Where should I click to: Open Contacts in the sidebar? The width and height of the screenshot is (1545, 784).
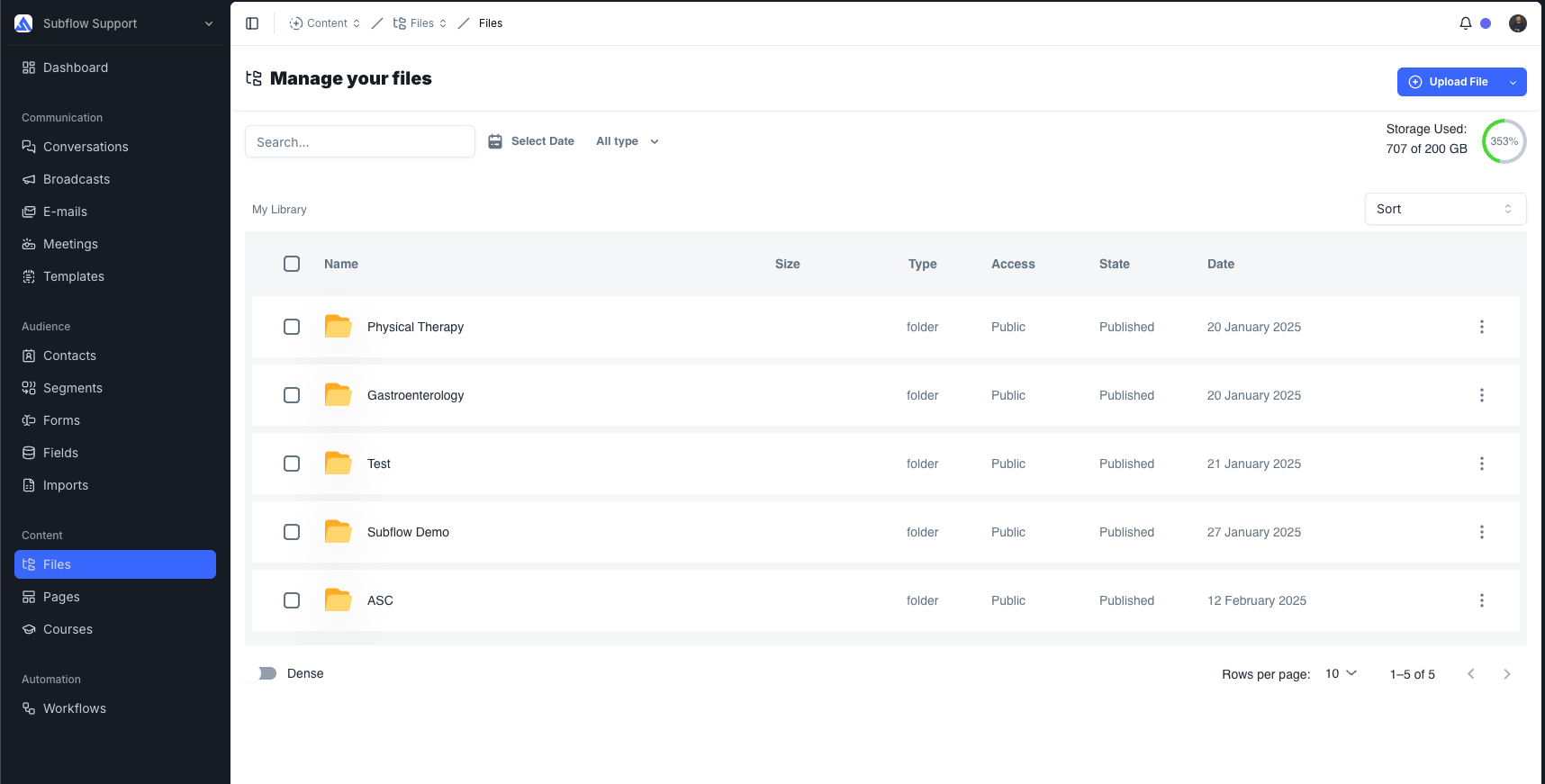pos(115,356)
